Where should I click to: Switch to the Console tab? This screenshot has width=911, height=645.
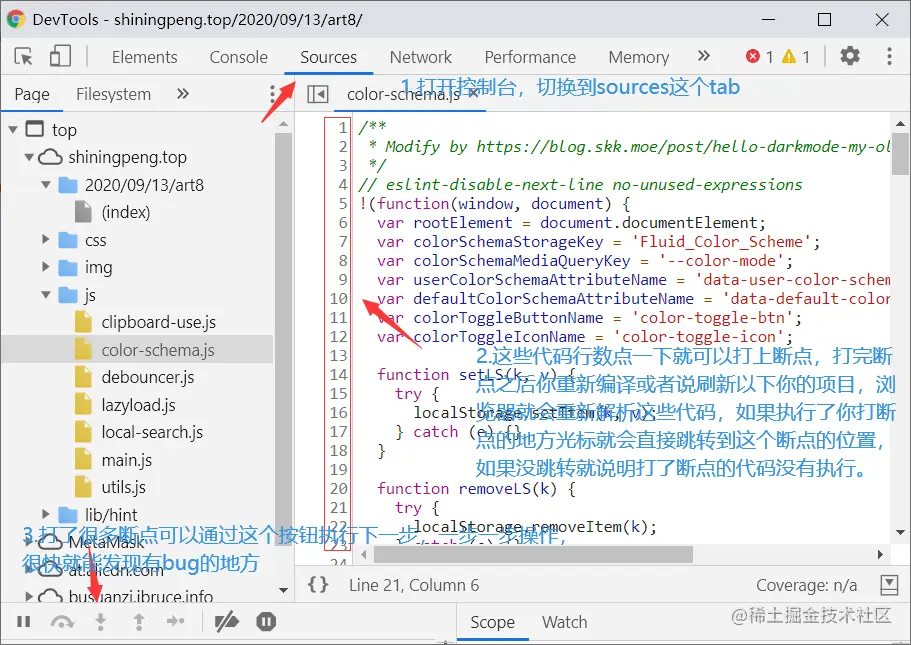[x=238, y=57]
